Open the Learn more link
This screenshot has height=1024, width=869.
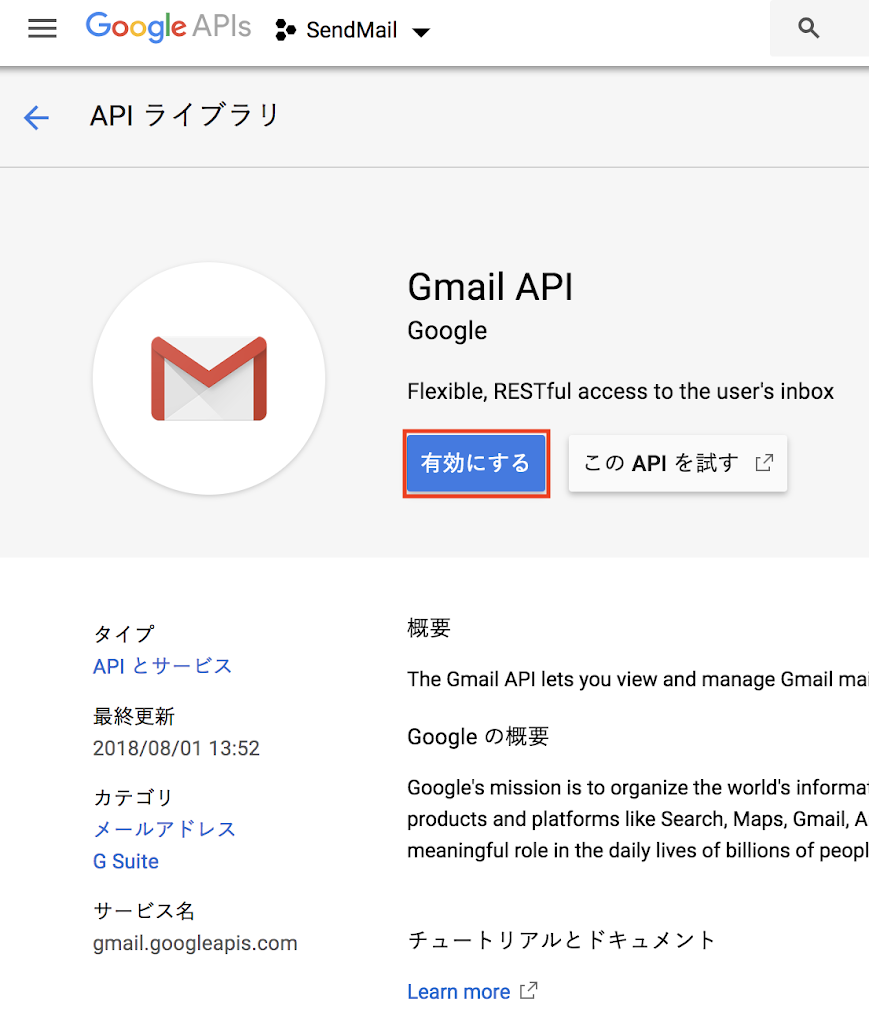[x=458, y=991]
